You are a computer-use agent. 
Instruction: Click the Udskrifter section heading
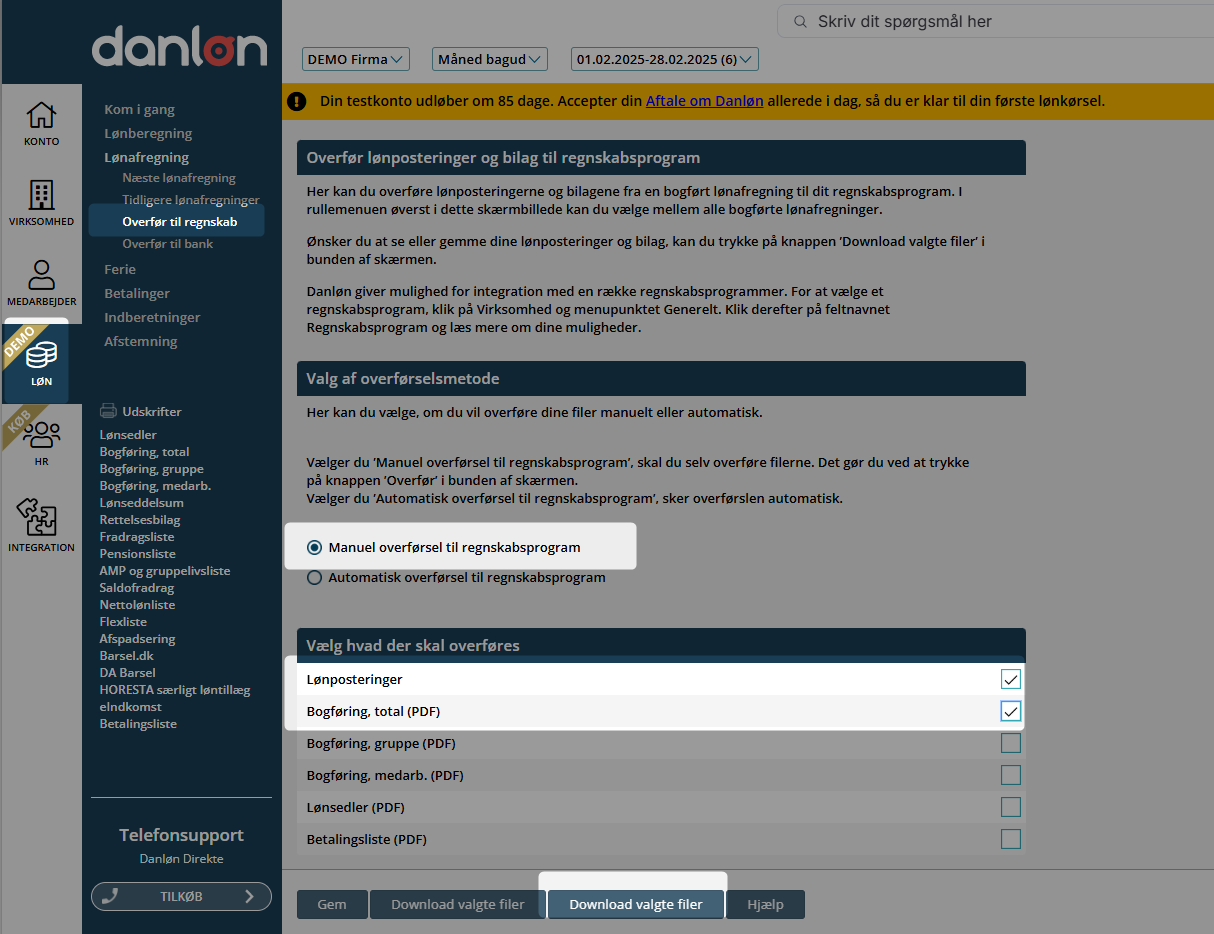151,411
